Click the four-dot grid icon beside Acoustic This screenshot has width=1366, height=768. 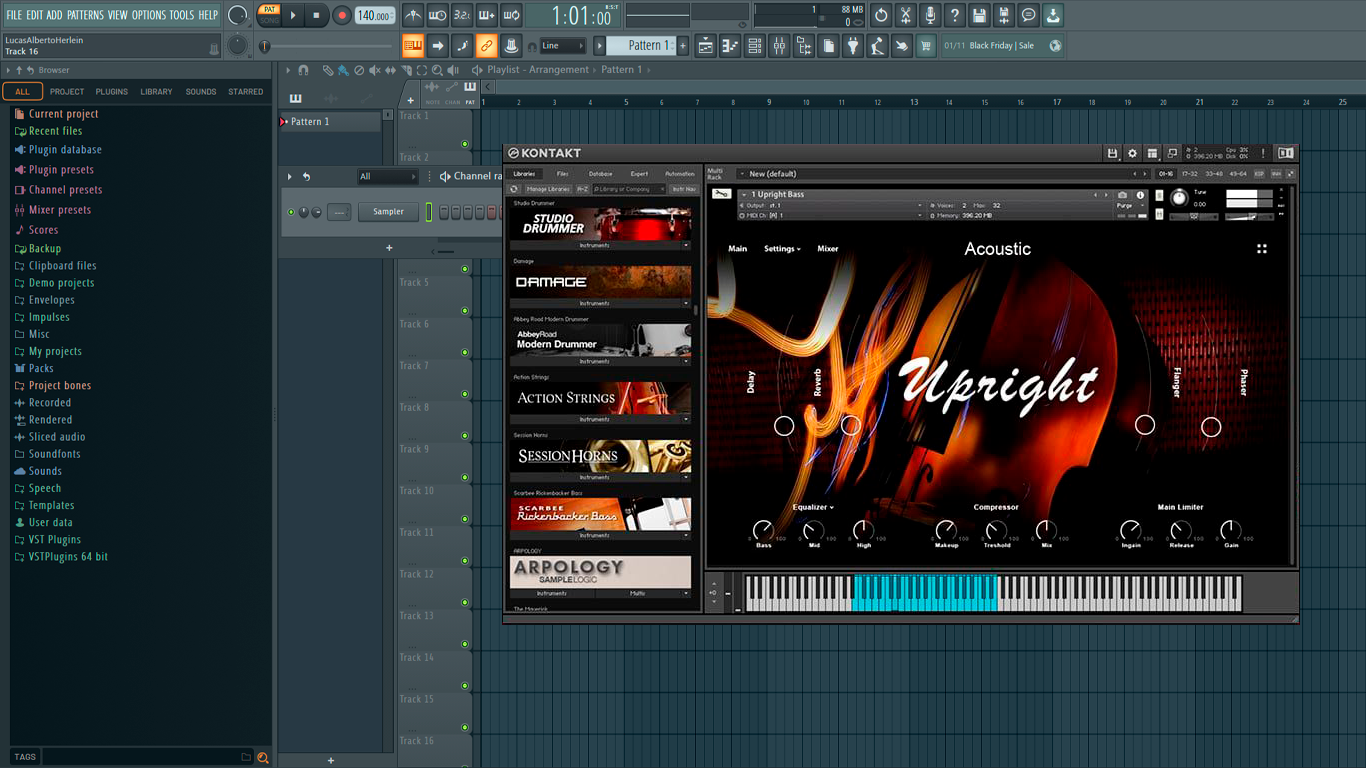1262,249
